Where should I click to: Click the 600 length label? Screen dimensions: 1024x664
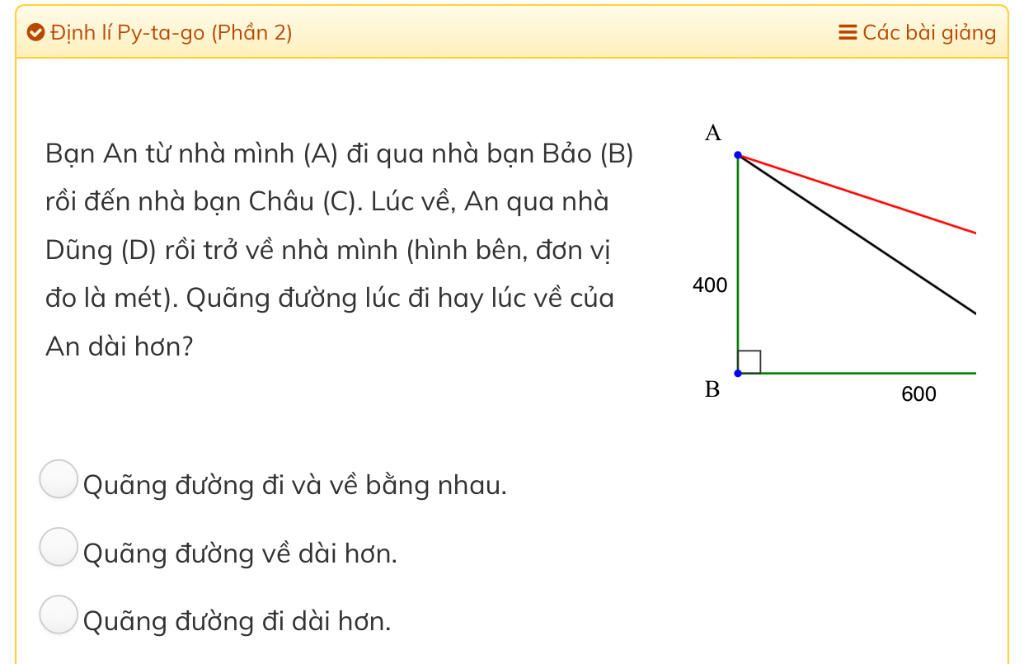coord(919,394)
